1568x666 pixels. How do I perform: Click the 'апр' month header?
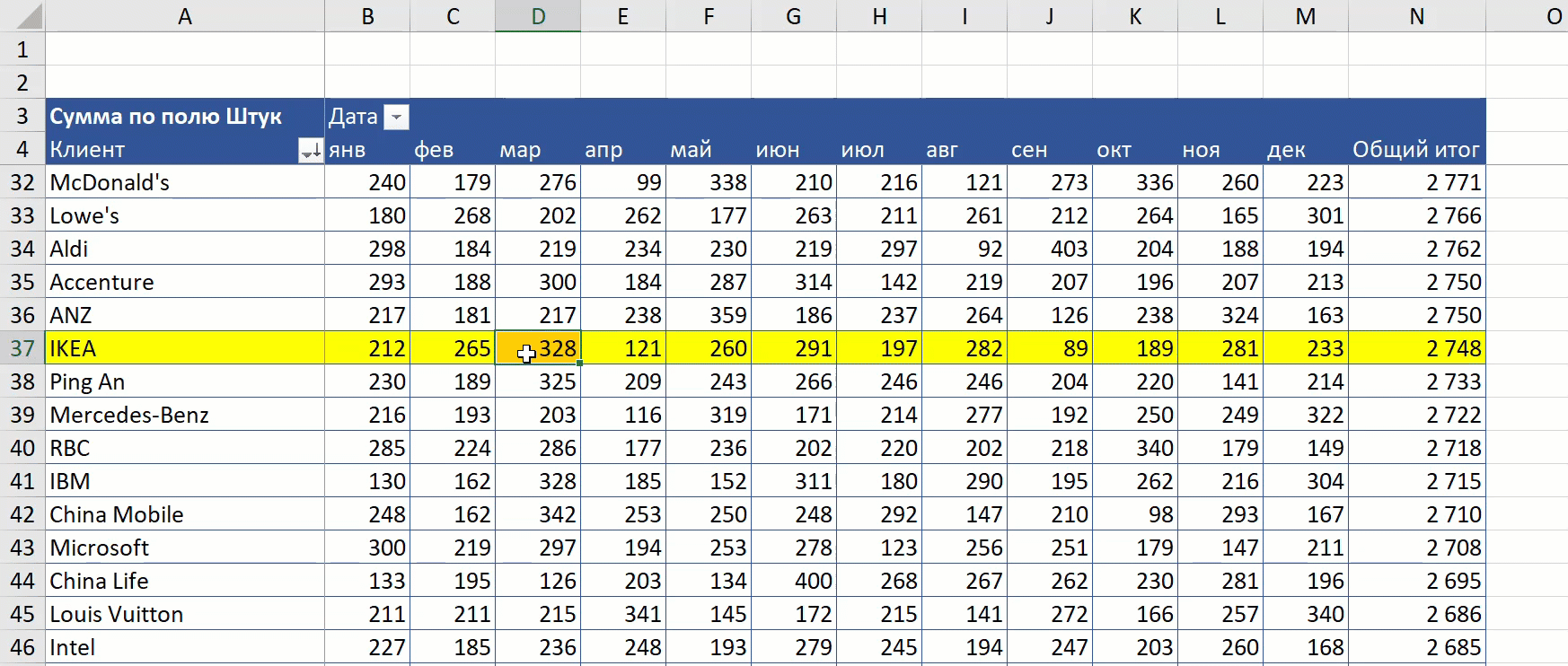[x=623, y=149]
